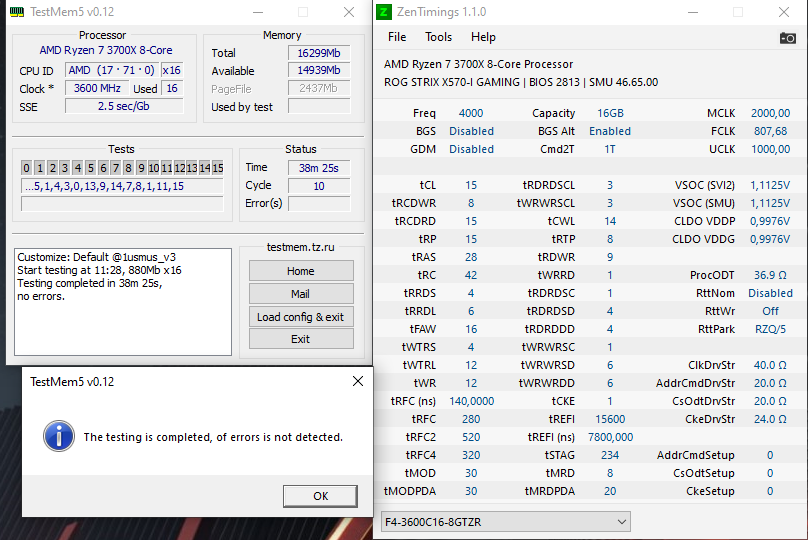Click the CPU ID AMD (17·71·0) field

click(x=112, y=70)
